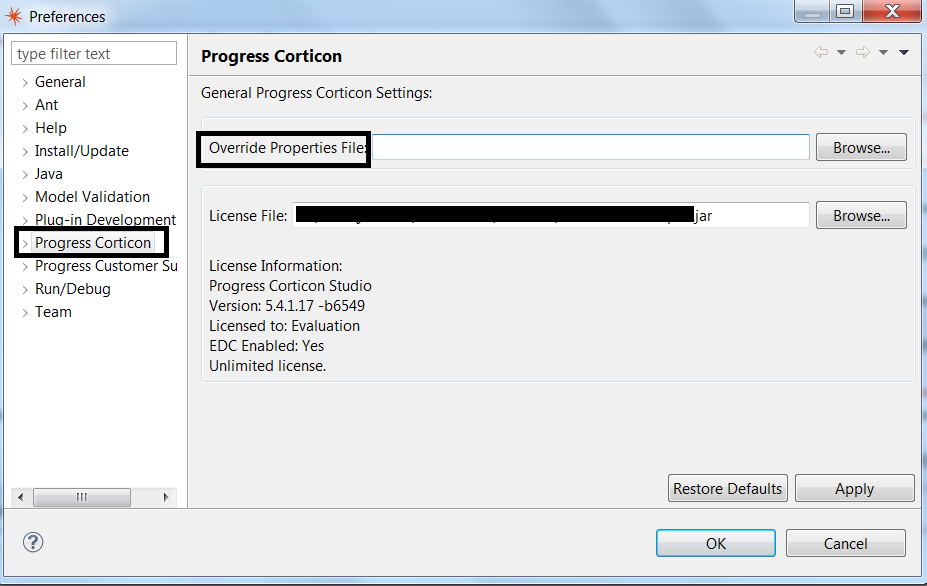This screenshot has width=927, height=586.
Task: Confirm with the OK button
Action: [x=716, y=543]
